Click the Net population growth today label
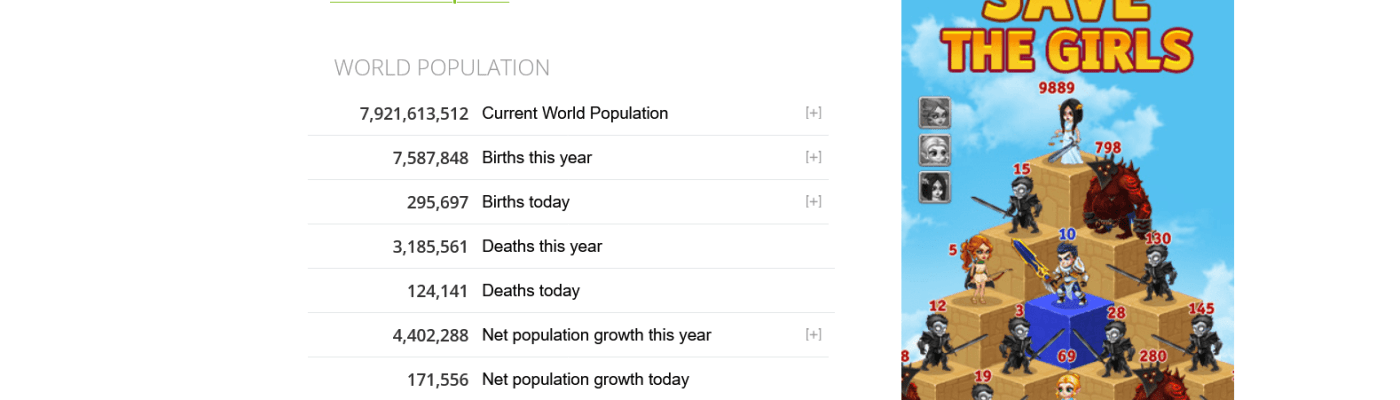The height and width of the screenshot is (400, 1400). click(585, 379)
